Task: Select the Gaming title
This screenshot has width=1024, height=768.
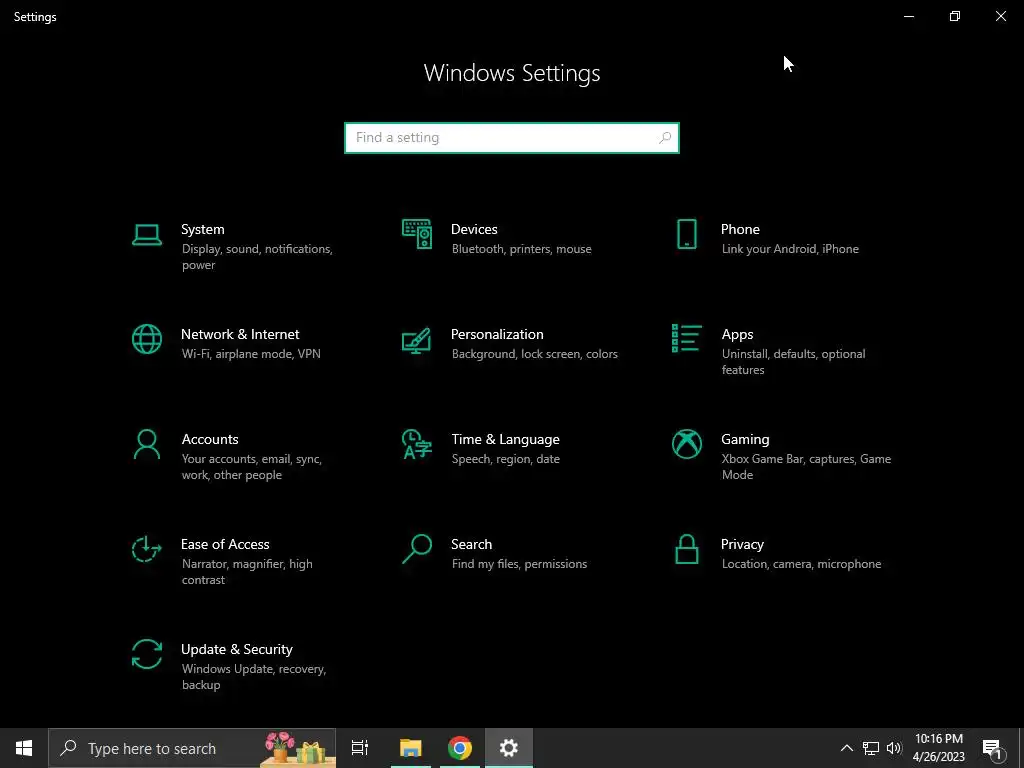Action: (x=745, y=440)
